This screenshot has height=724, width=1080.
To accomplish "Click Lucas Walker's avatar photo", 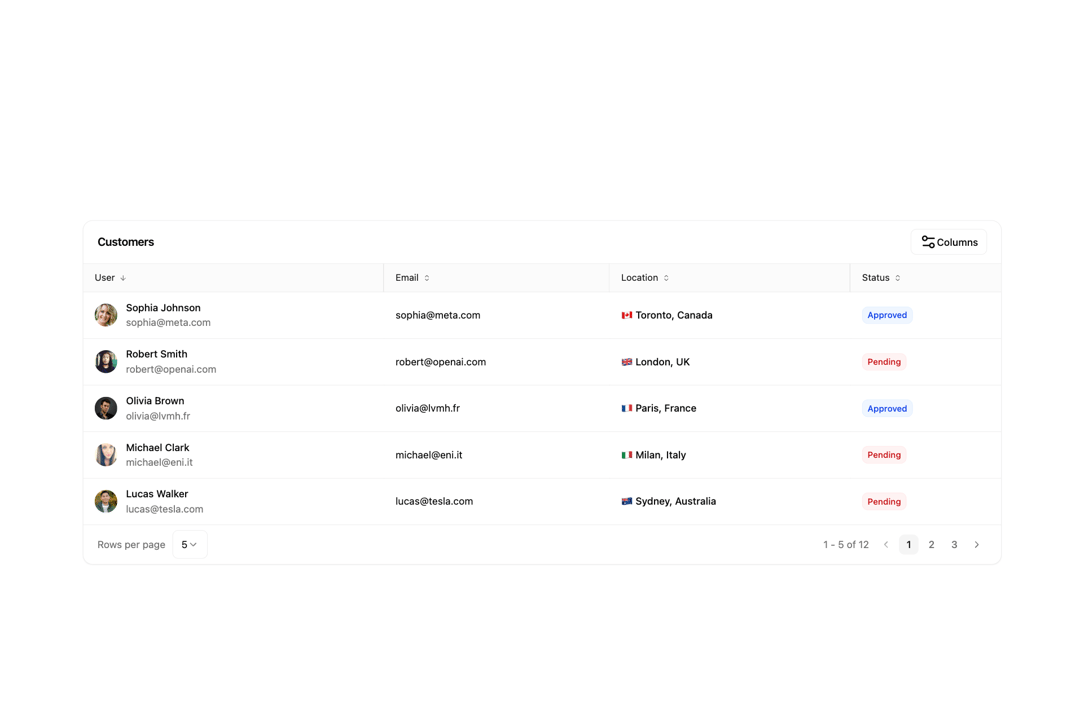I will [x=106, y=501].
